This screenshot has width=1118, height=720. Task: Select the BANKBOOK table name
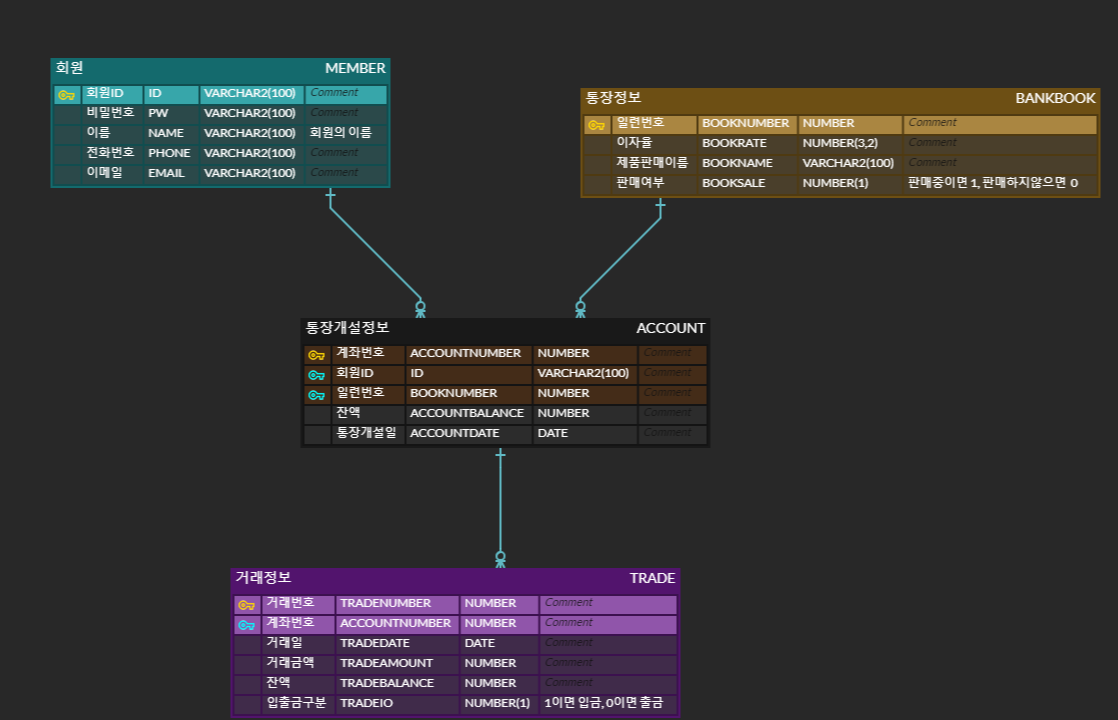click(1055, 98)
